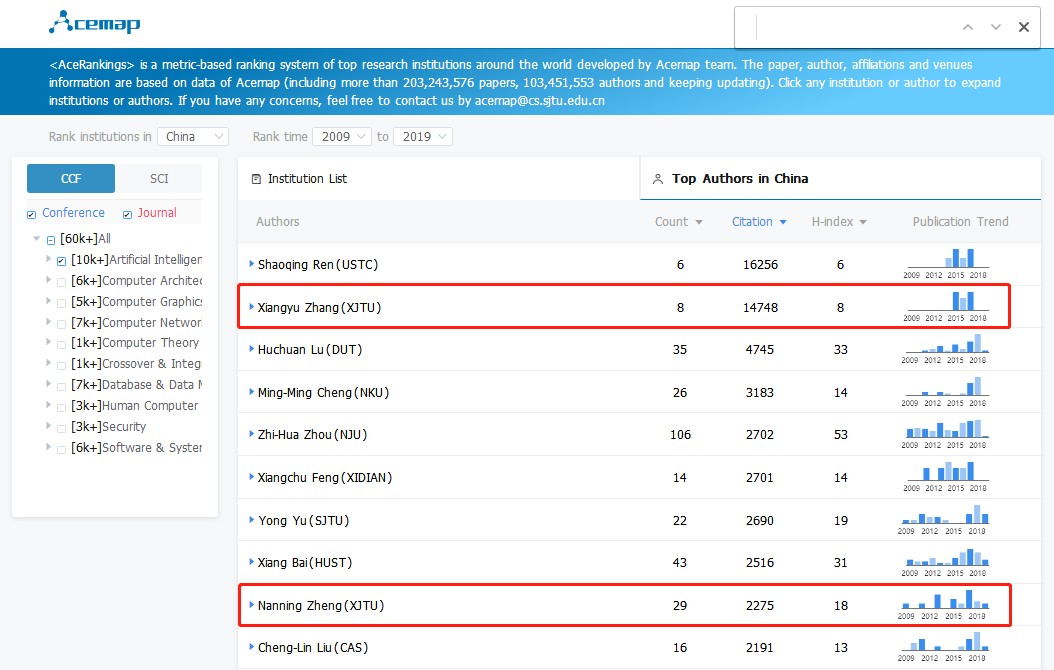Image resolution: width=1054 pixels, height=670 pixels.
Task: Toggle the Conference checkbox
Action: [32, 214]
